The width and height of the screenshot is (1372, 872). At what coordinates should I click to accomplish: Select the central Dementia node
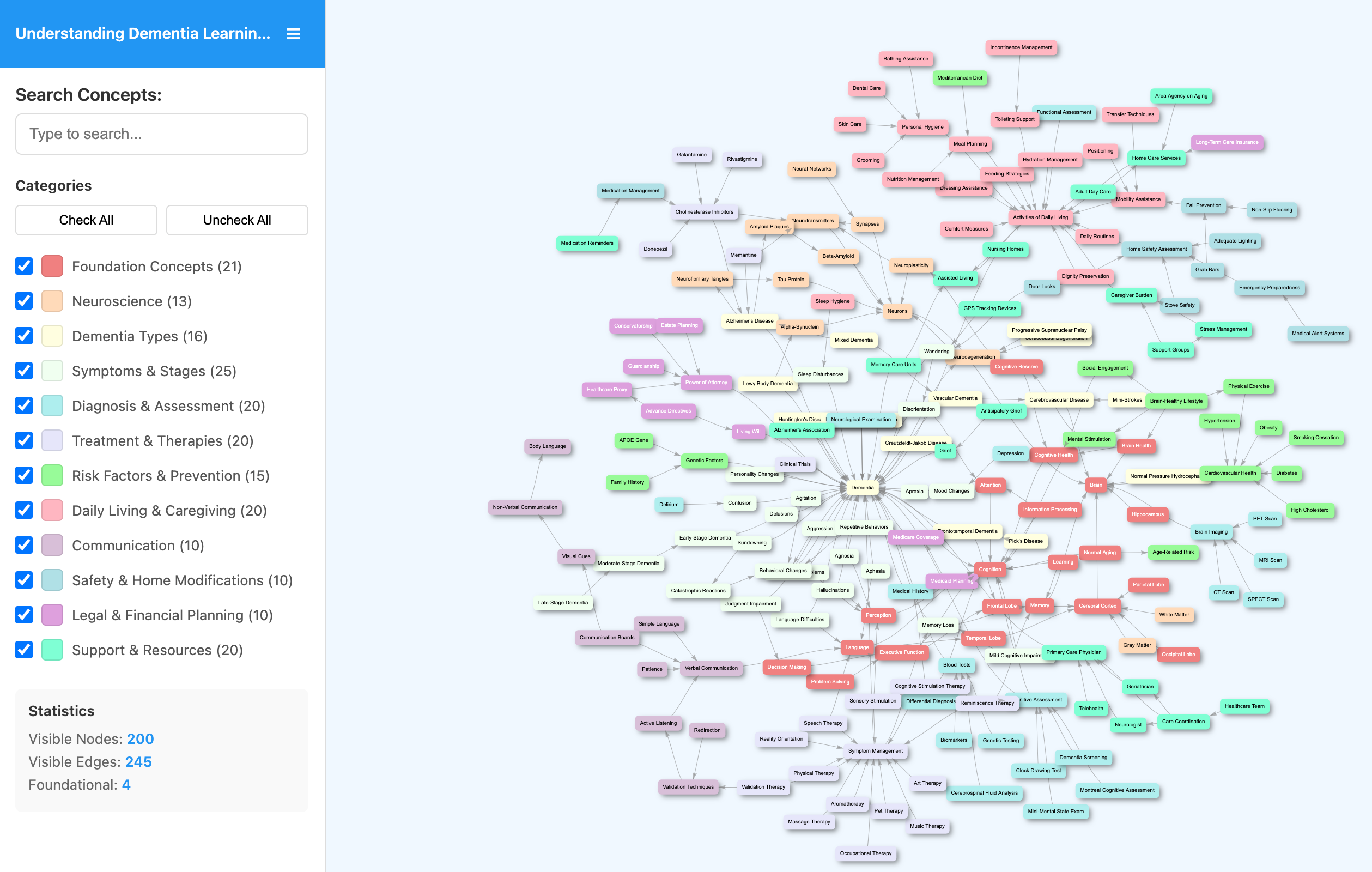861,487
